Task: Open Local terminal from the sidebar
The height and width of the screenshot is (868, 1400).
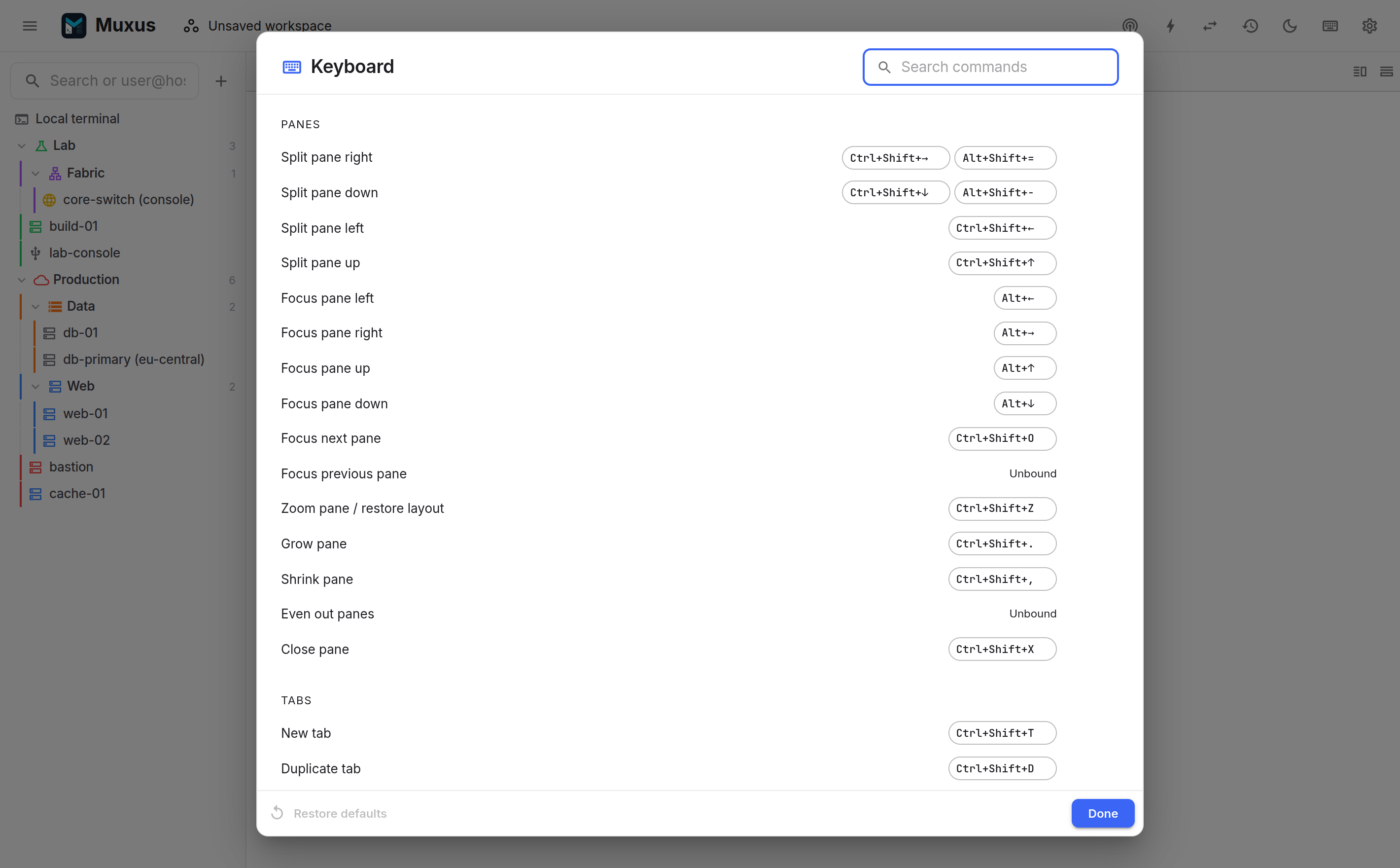Action: (x=123, y=119)
